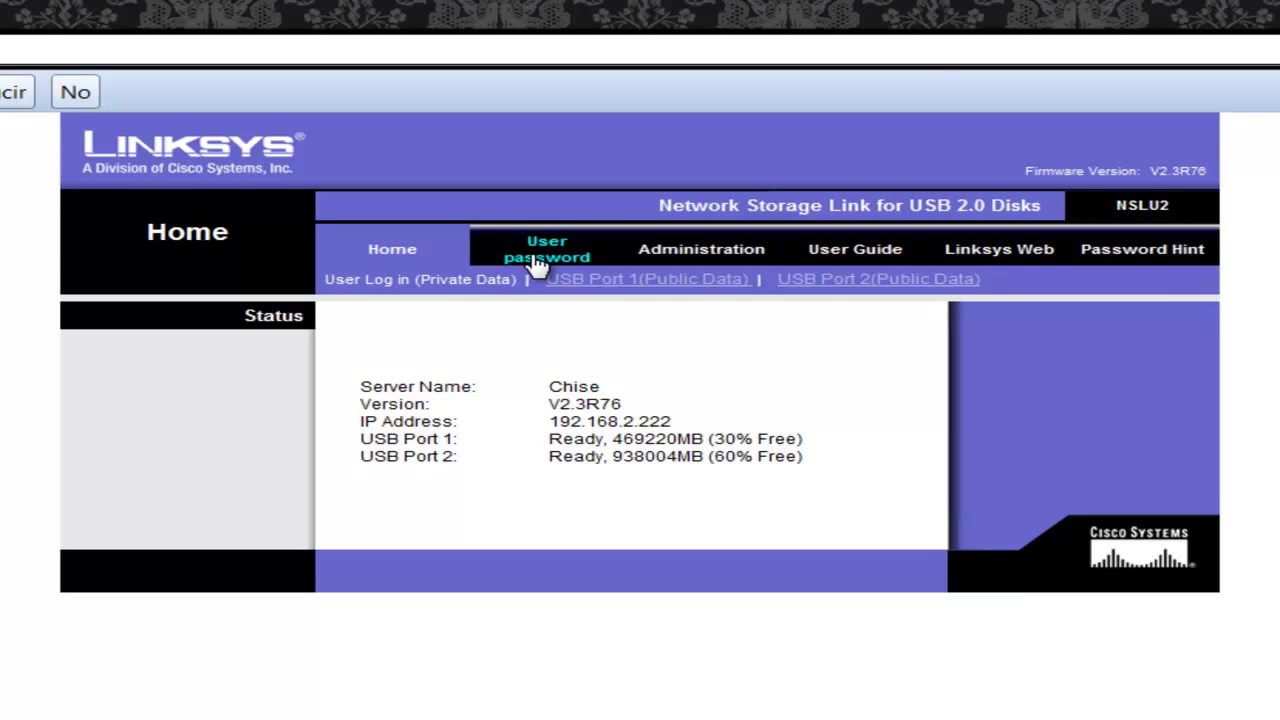Open the Home tab

point(392,249)
